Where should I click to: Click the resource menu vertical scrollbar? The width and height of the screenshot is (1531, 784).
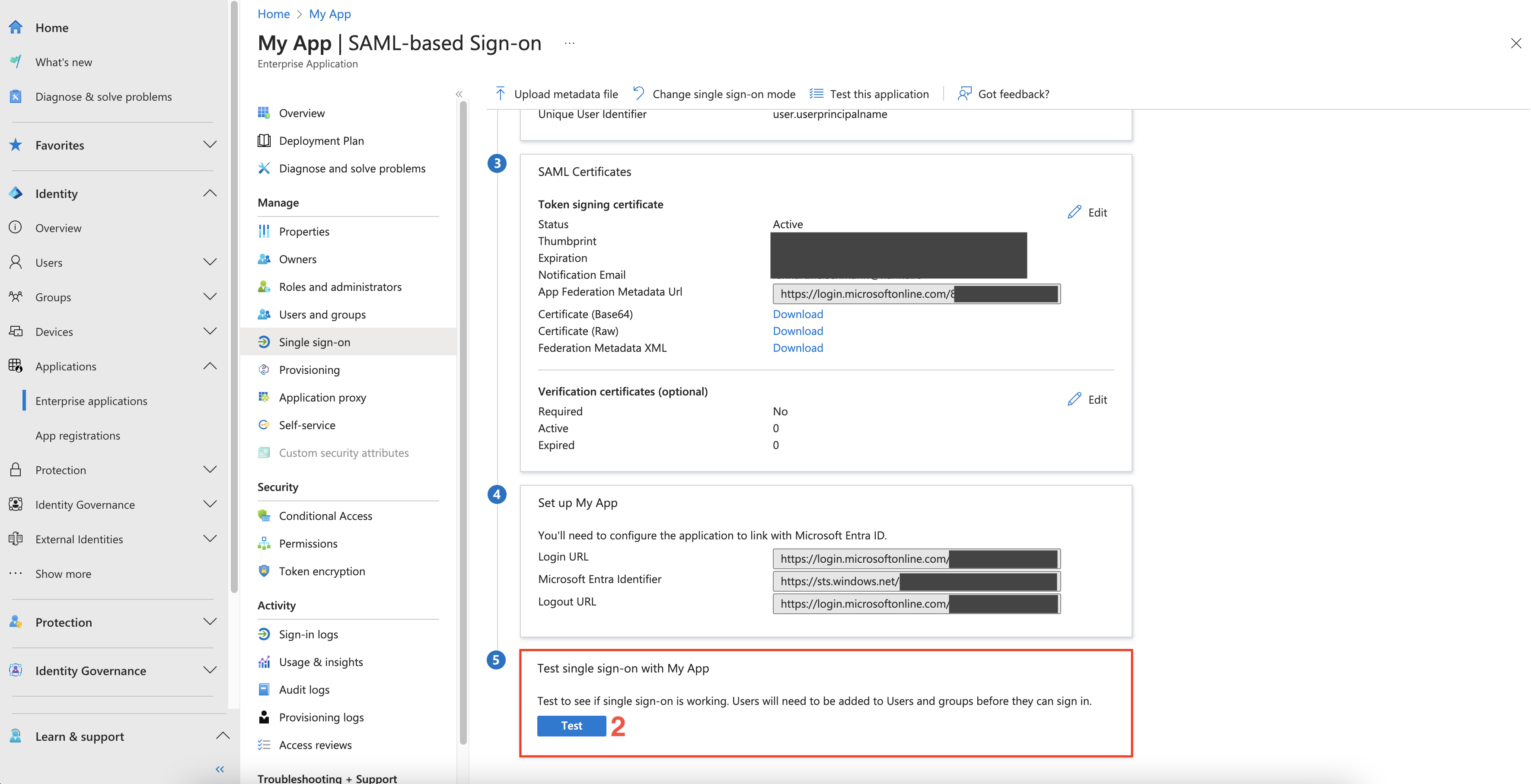point(463,416)
